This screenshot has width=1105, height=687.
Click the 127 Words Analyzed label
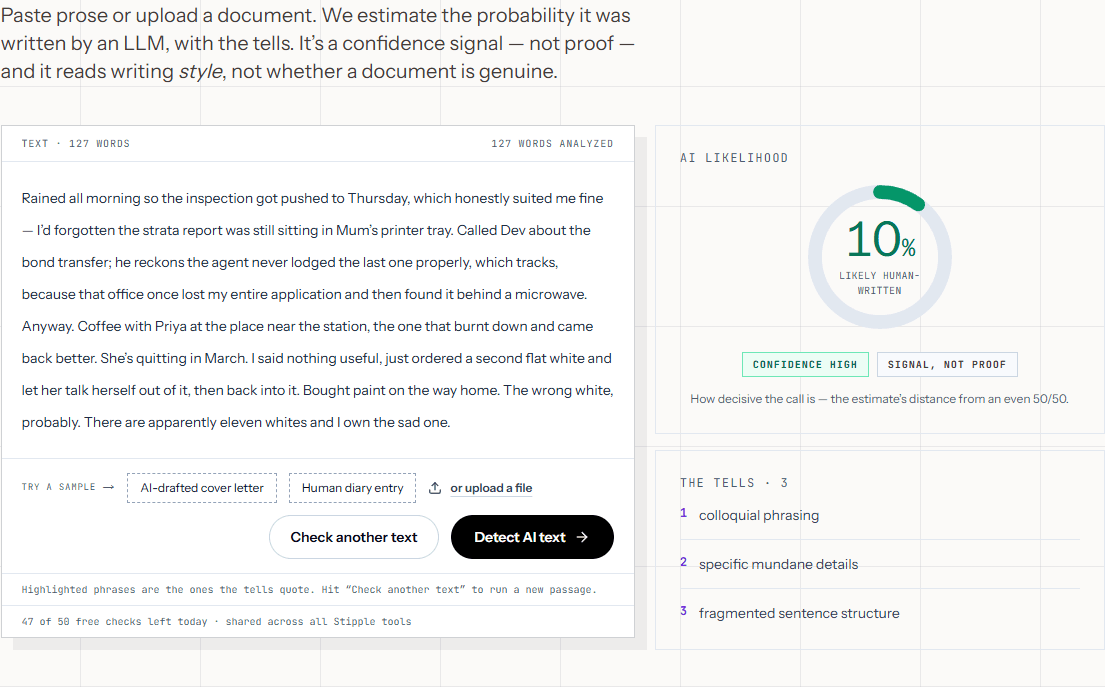pyautogui.click(x=552, y=144)
